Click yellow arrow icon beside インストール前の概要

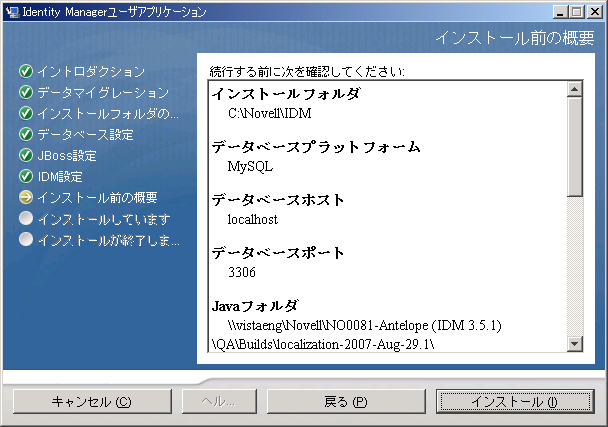[26, 197]
